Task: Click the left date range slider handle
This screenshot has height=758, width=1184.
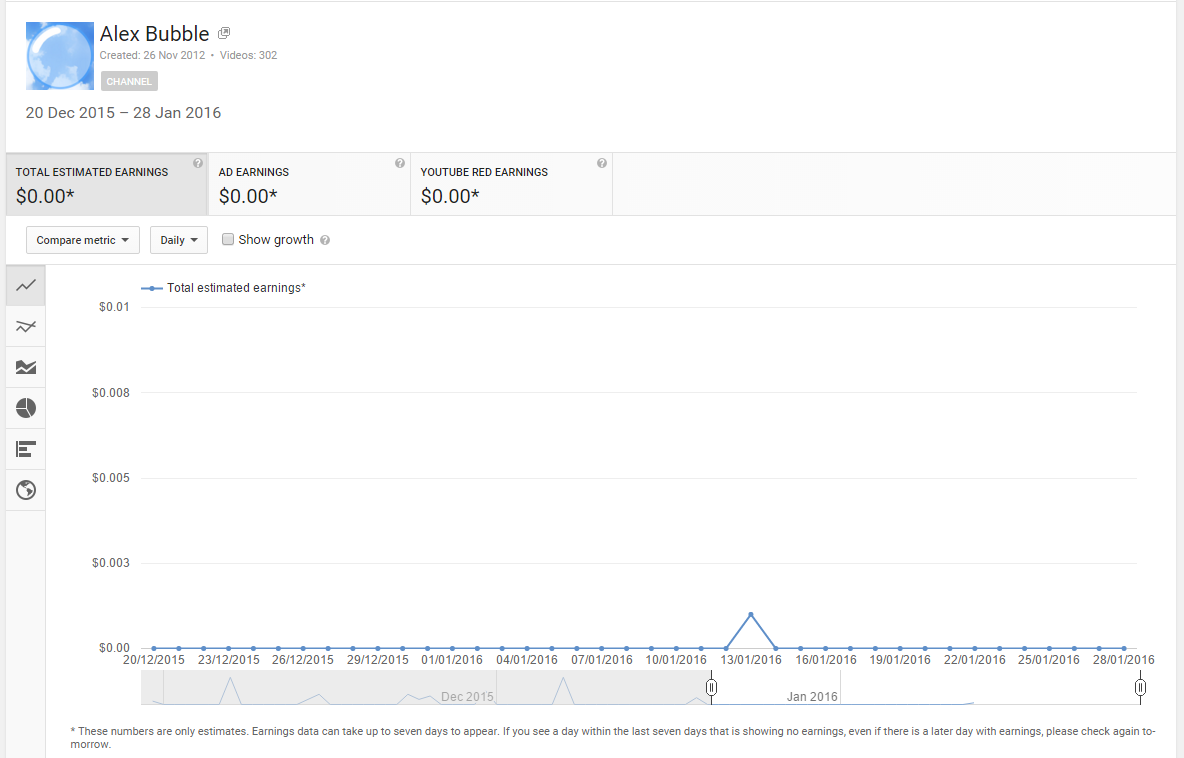Action: [711, 688]
